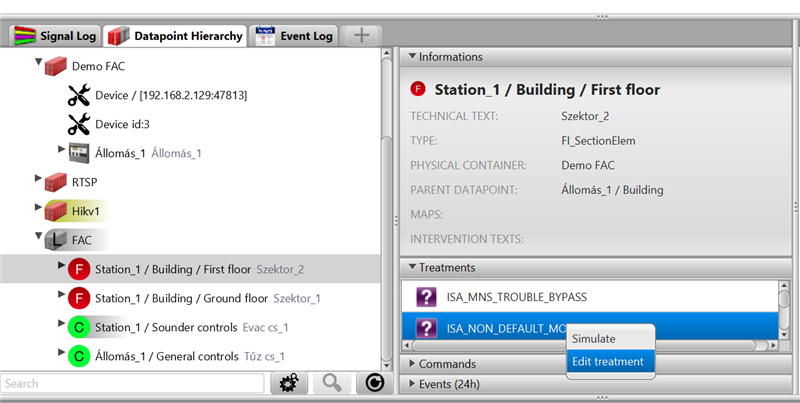Click the gear settings icon beside search

(x=288, y=383)
